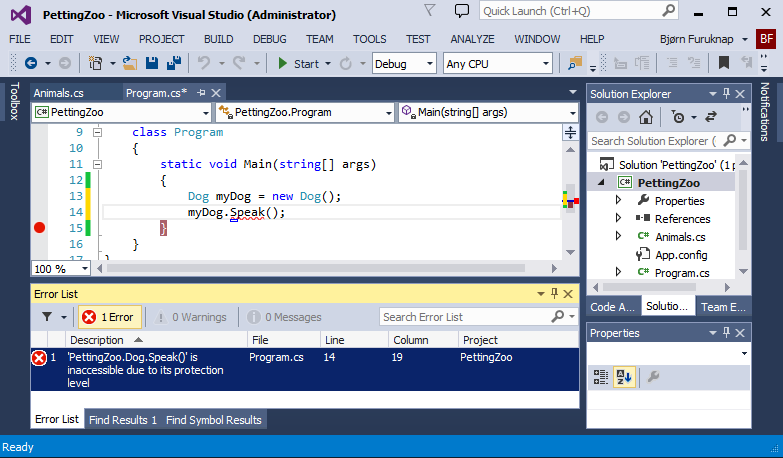Image resolution: width=783 pixels, height=458 pixels.
Task: Switch to the Animals.cs tab
Action: pyautogui.click(x=58, y=93)
